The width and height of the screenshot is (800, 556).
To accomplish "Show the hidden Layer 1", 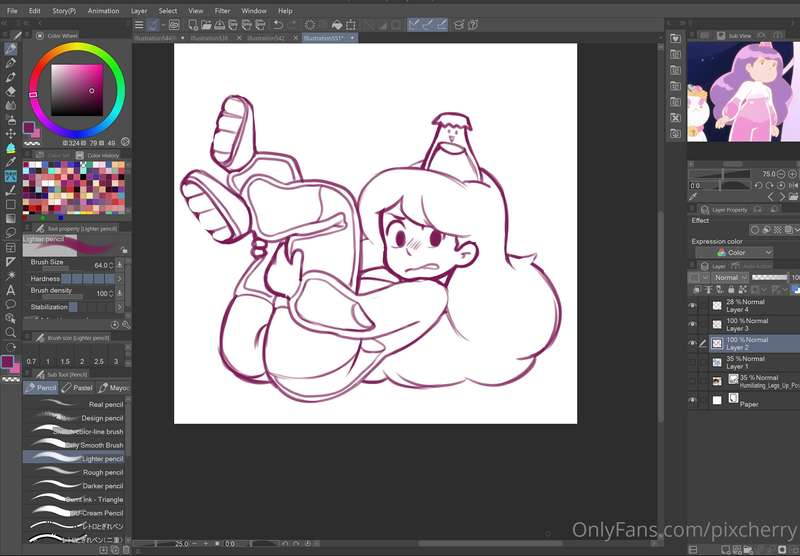I will [692, 362].
